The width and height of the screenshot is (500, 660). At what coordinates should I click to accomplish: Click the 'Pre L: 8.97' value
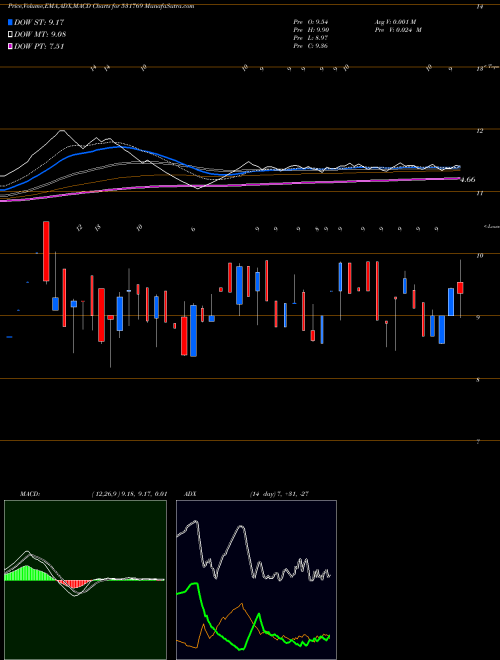point(311,38)
